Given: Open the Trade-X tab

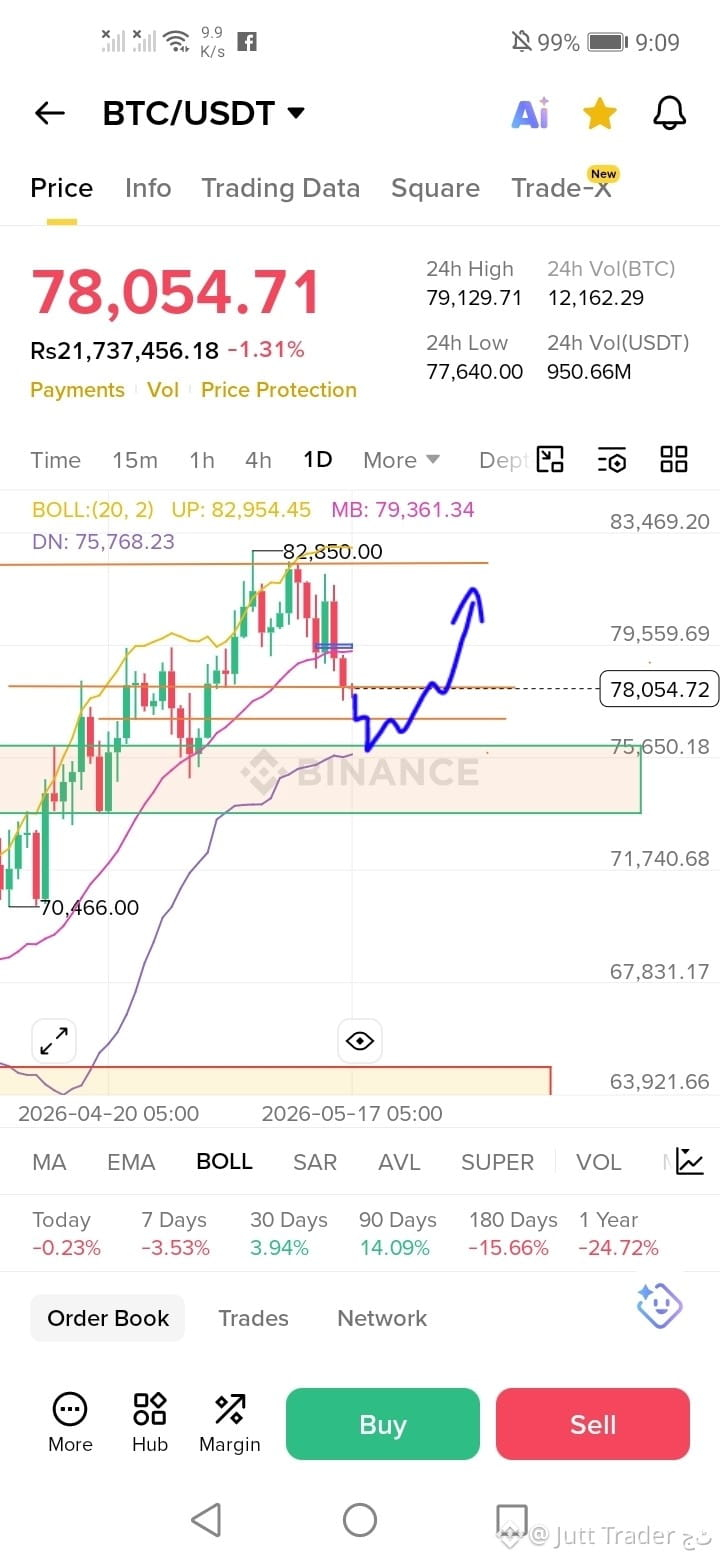Looking at the screenshot, I should [561, 188].
